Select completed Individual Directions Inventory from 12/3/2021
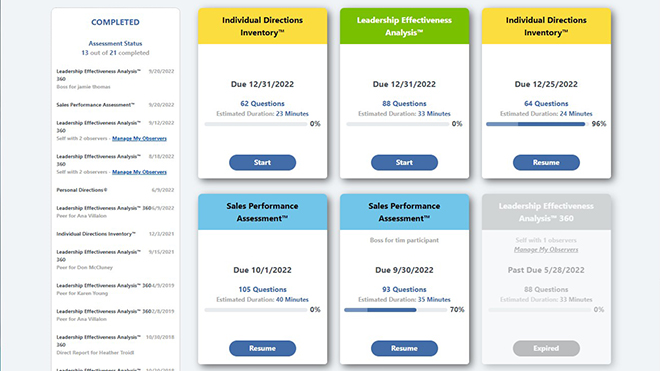Screen dimensions: 660x371 click(115, 234)
